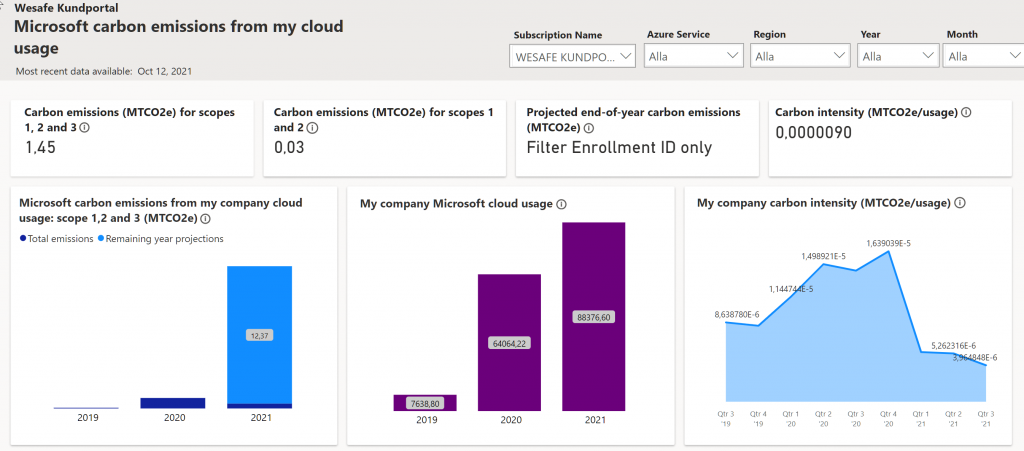Click the 2020 dark blue emissions bar
This screenshot has width=1024, height=451.
pos(172,403)
